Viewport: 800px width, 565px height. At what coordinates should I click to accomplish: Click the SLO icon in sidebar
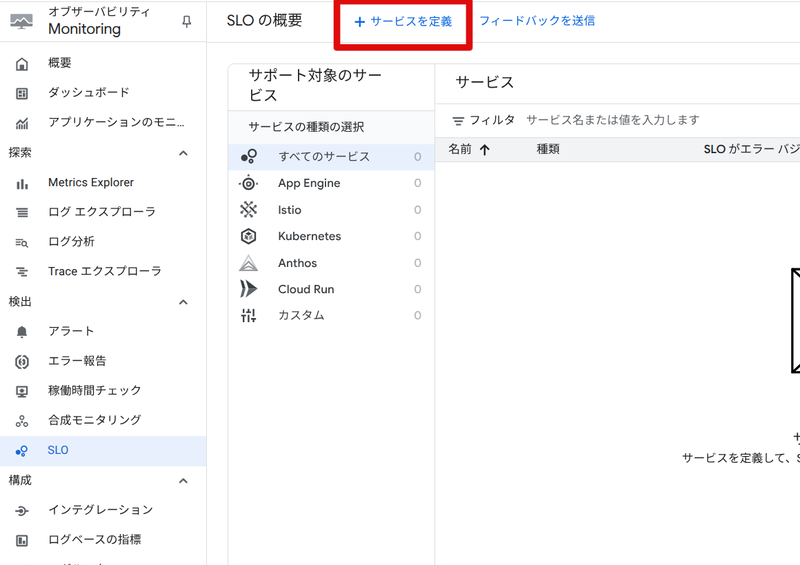(x=22, y=451)
